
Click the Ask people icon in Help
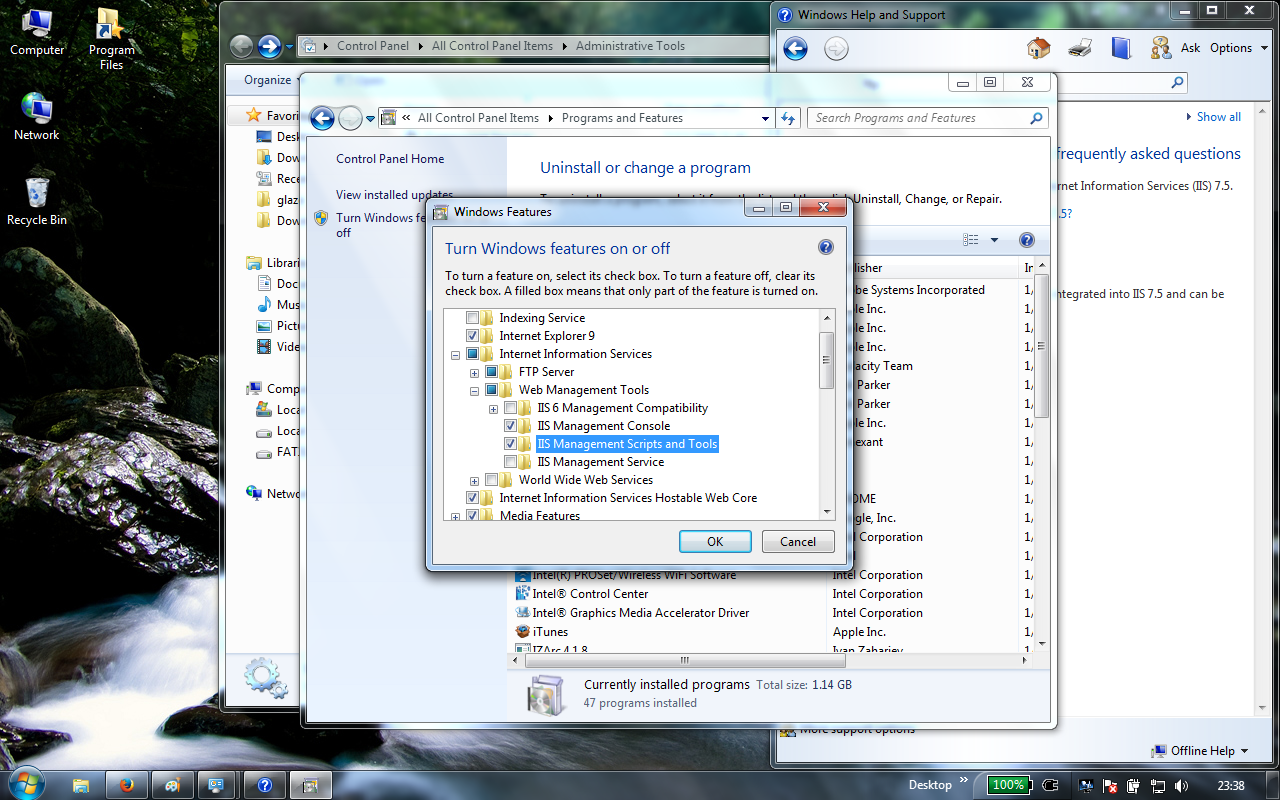pyautogui.click(x=1161, y=47)
